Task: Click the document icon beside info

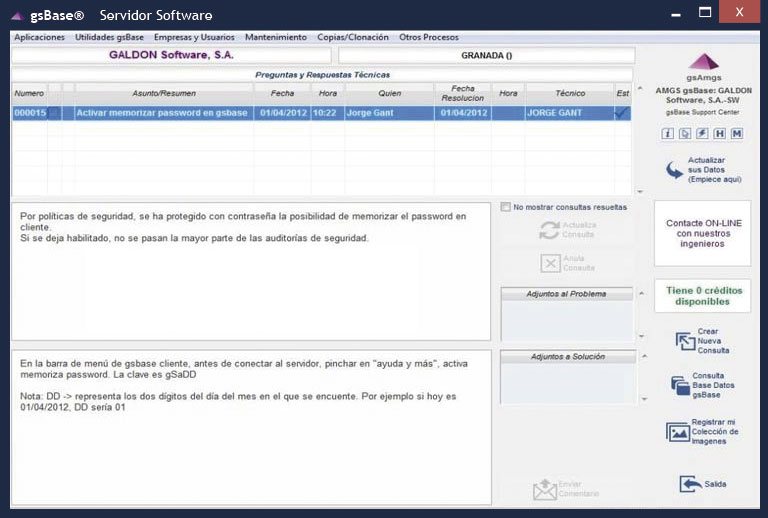Action: tap(685, 134)
